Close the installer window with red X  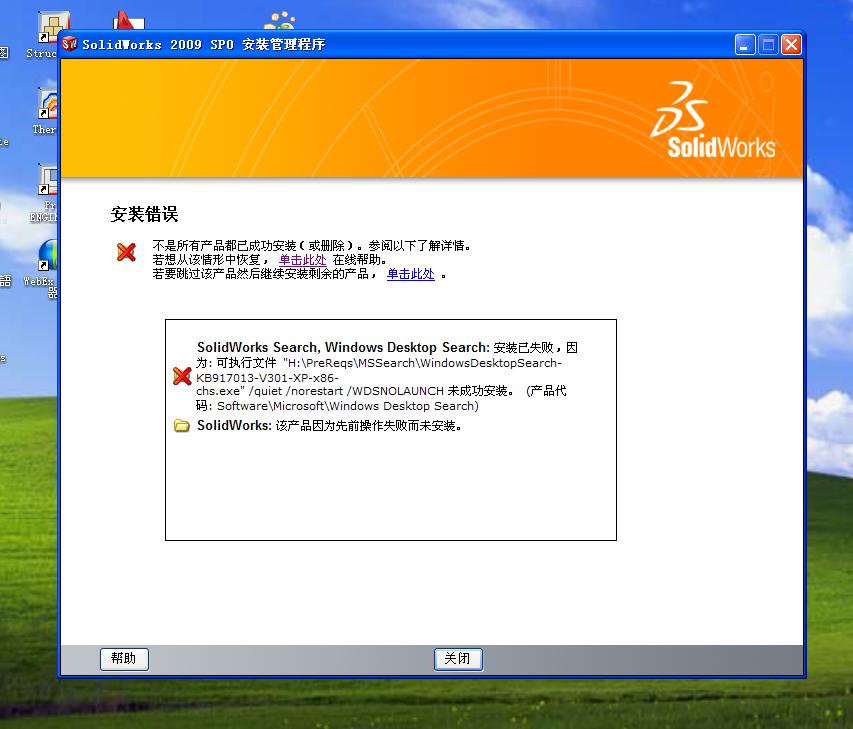pyautogui.click(x=791, y=45)
